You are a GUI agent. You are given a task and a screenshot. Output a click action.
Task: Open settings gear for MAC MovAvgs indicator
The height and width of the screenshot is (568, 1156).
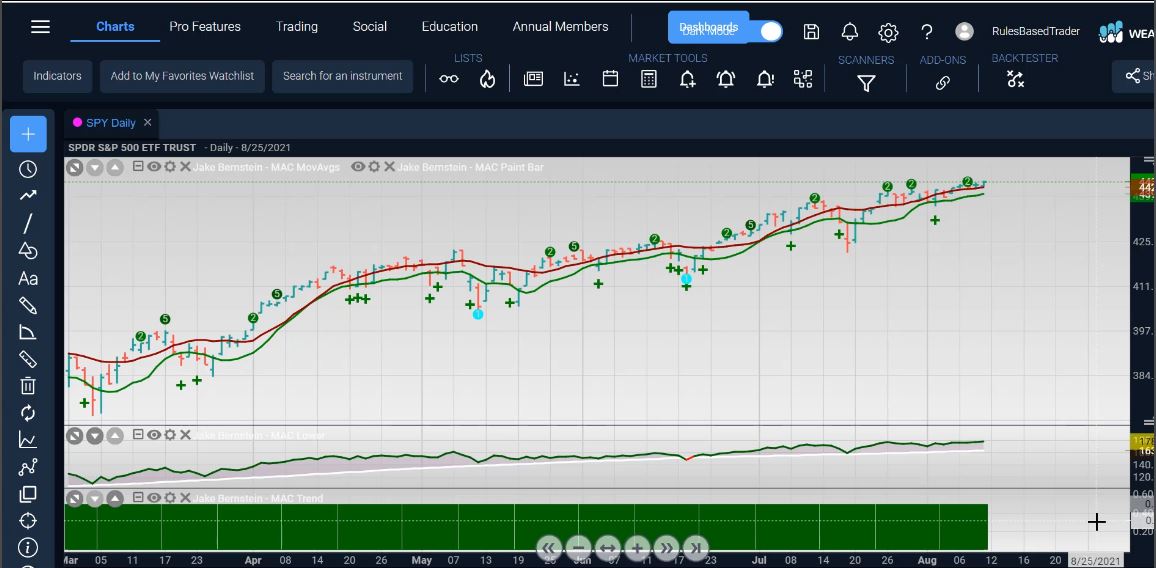(170, 167)
